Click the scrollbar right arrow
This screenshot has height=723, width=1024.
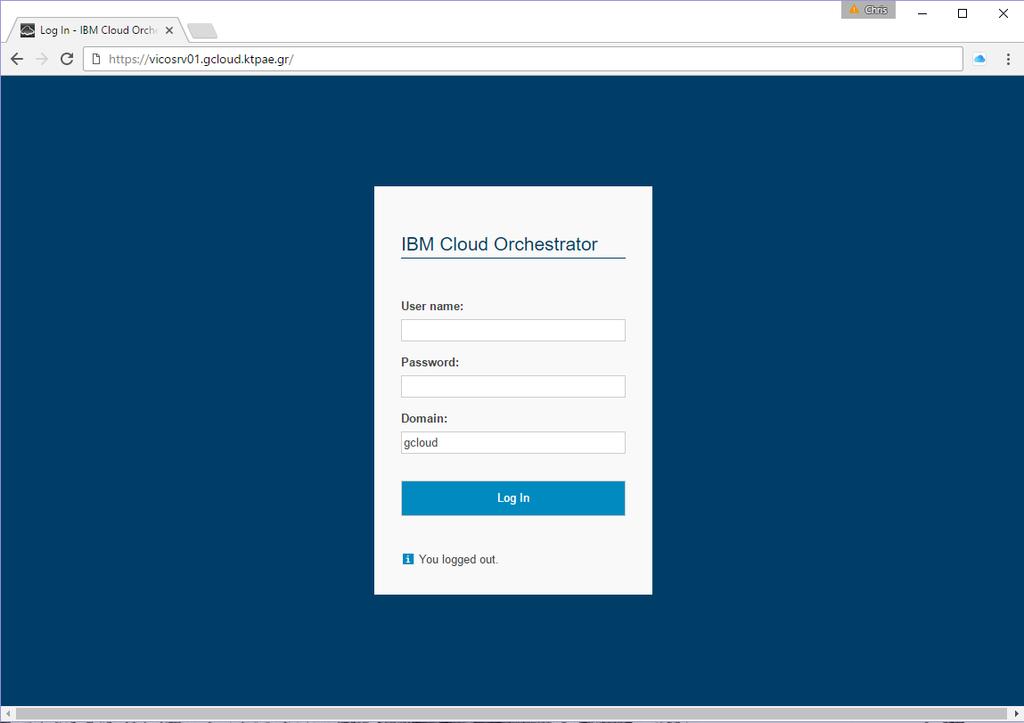pyautogui.click(x=1017, y=714)
